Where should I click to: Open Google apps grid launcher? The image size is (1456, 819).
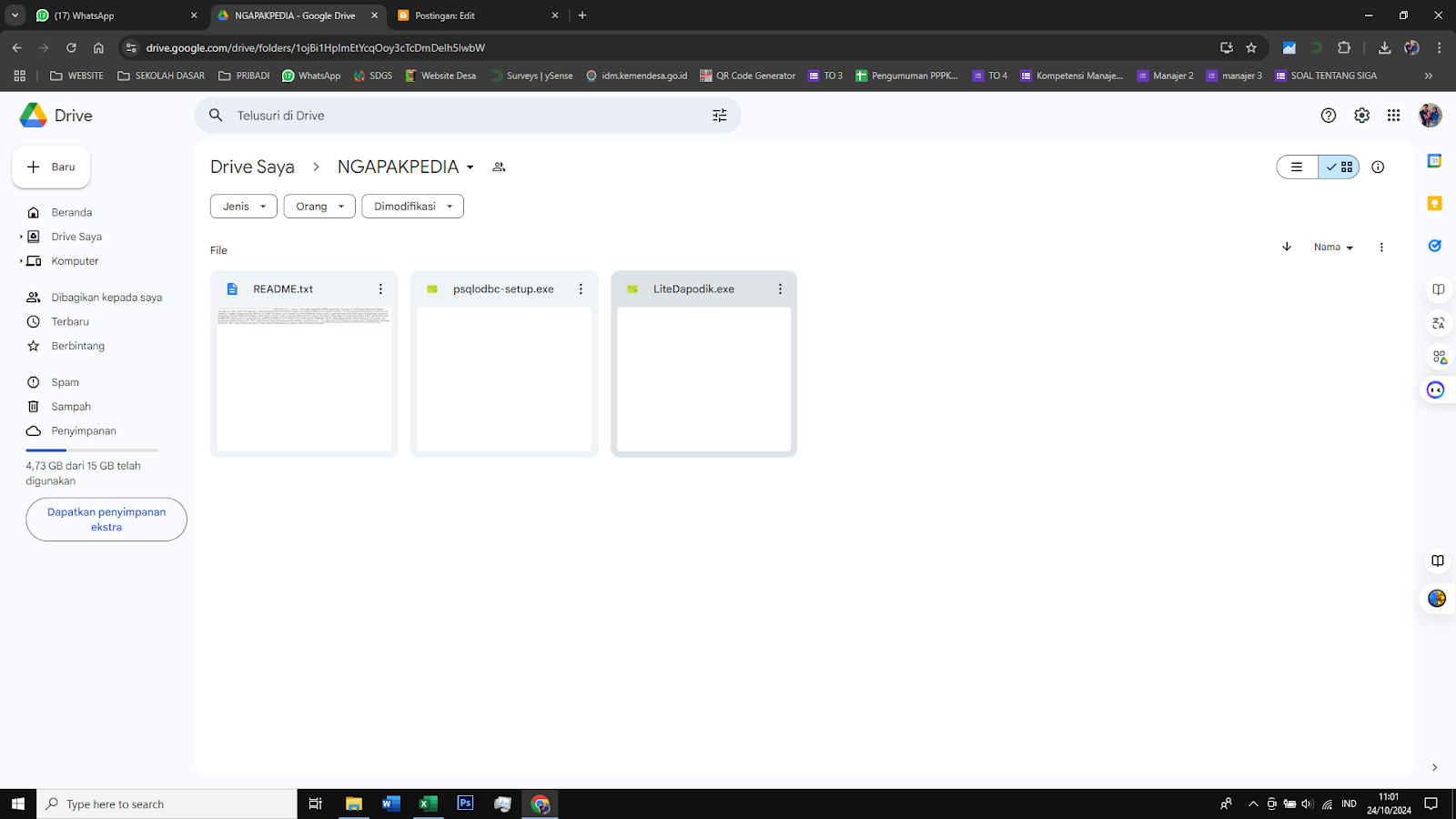(1393, 116)
